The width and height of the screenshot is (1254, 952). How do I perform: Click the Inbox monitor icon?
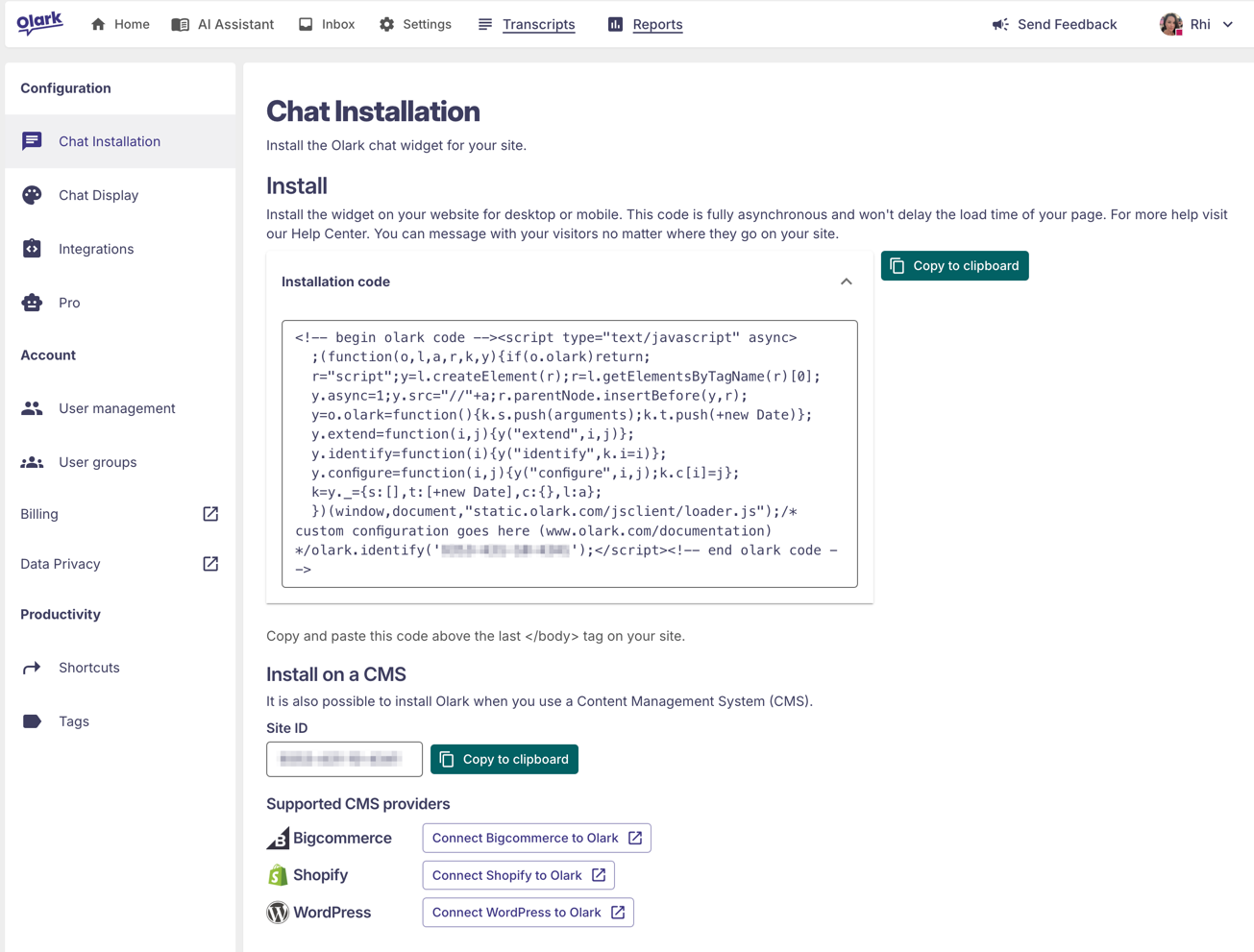point(306,24)
